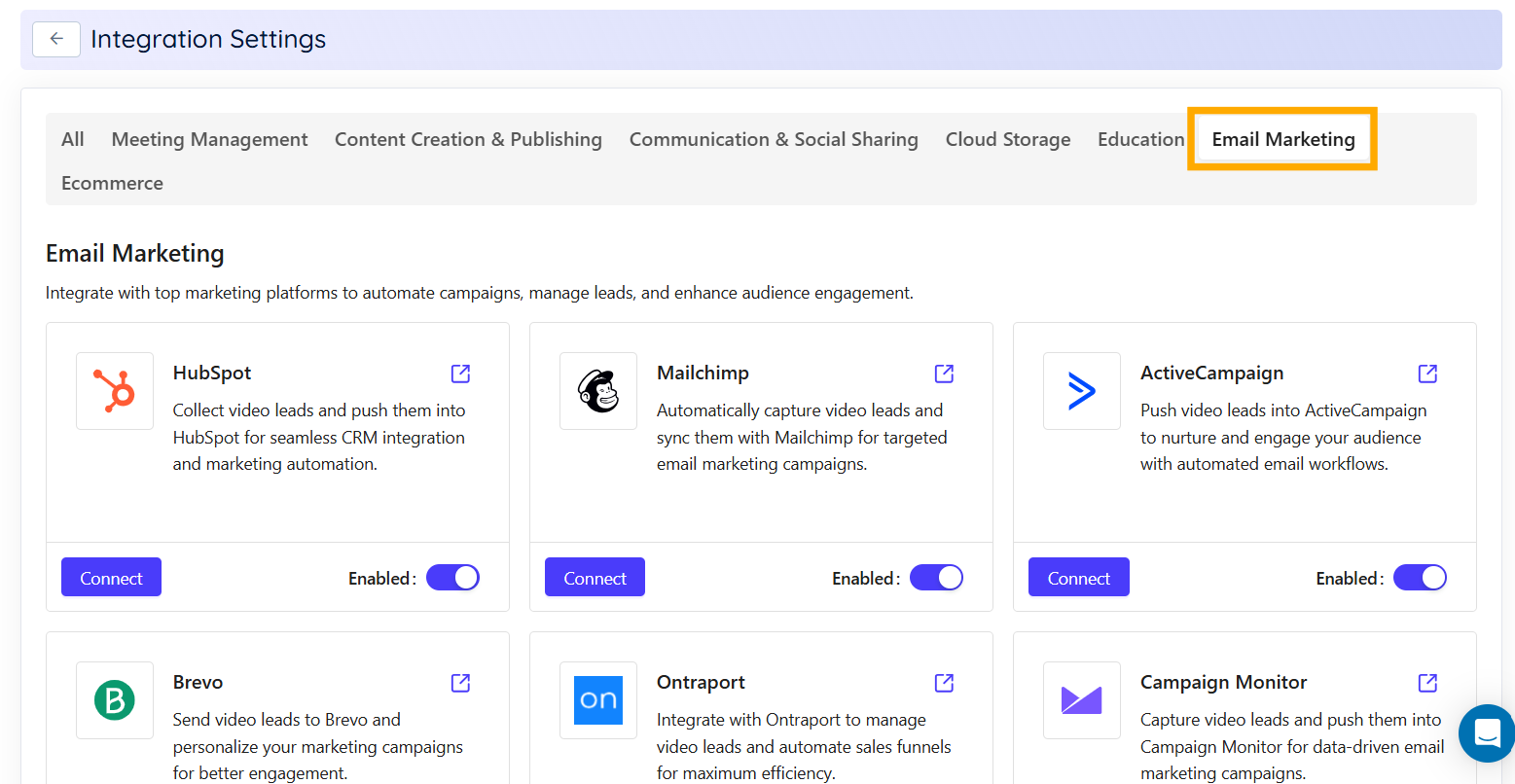1515x784 pixels.
Task: Toggle off the Mailchimp integration
Action: [936, 577]
